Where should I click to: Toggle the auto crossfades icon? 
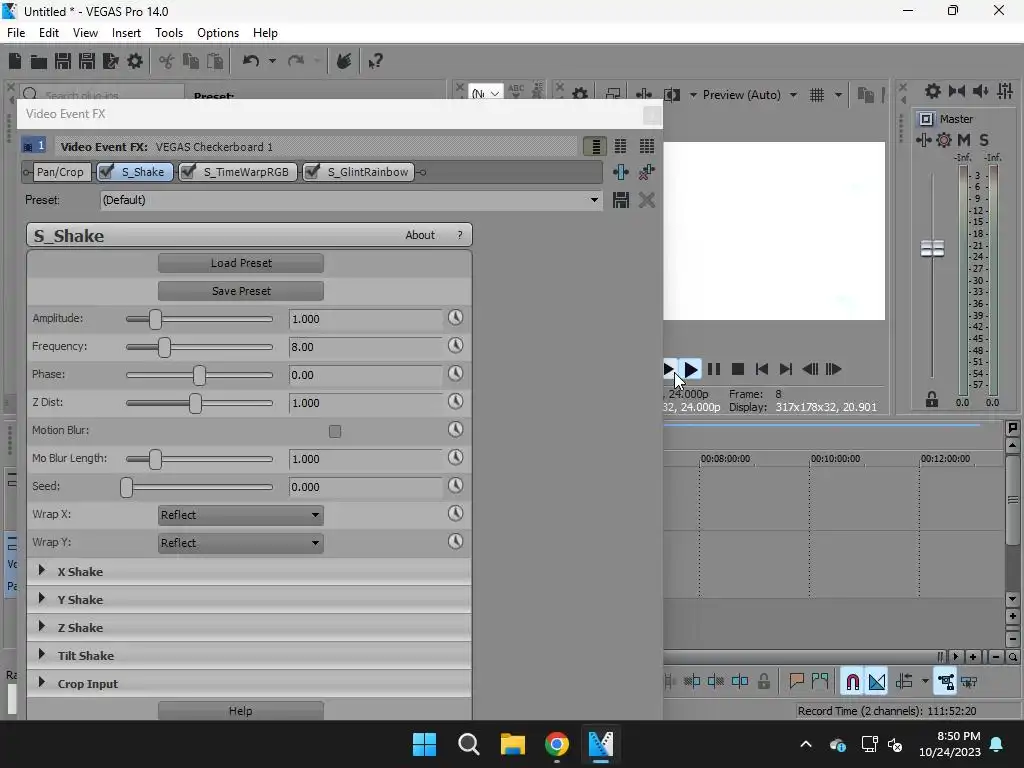tap(877, 682)
